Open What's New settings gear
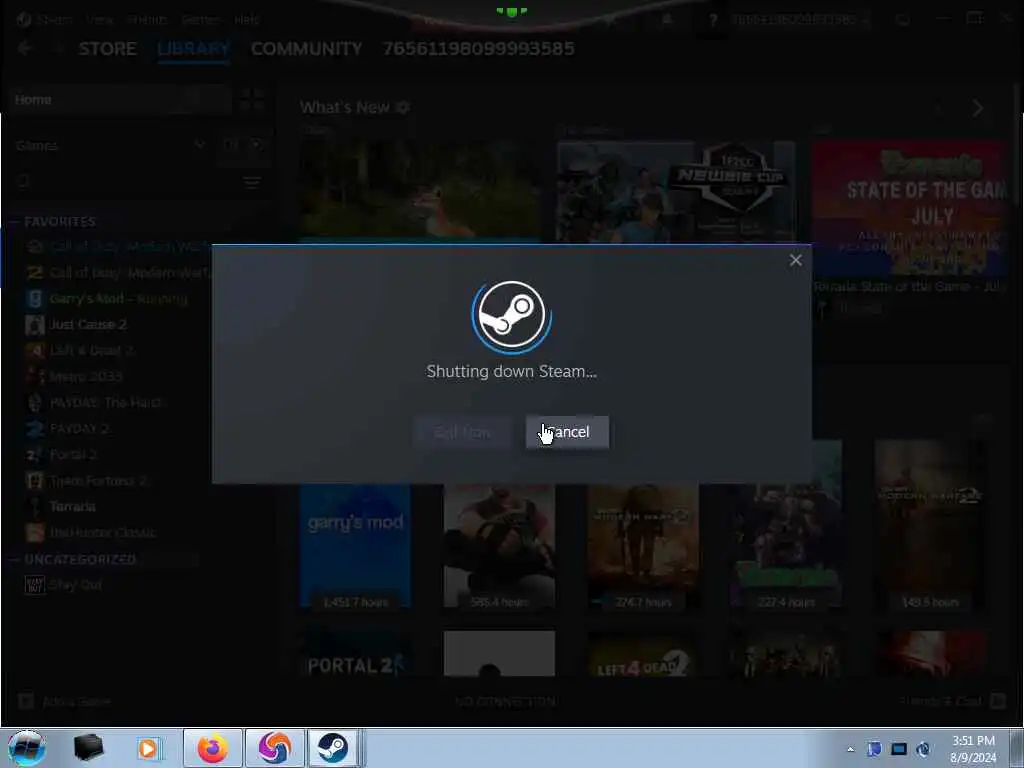Viewport: 1024px width, 768px height. 403,108
